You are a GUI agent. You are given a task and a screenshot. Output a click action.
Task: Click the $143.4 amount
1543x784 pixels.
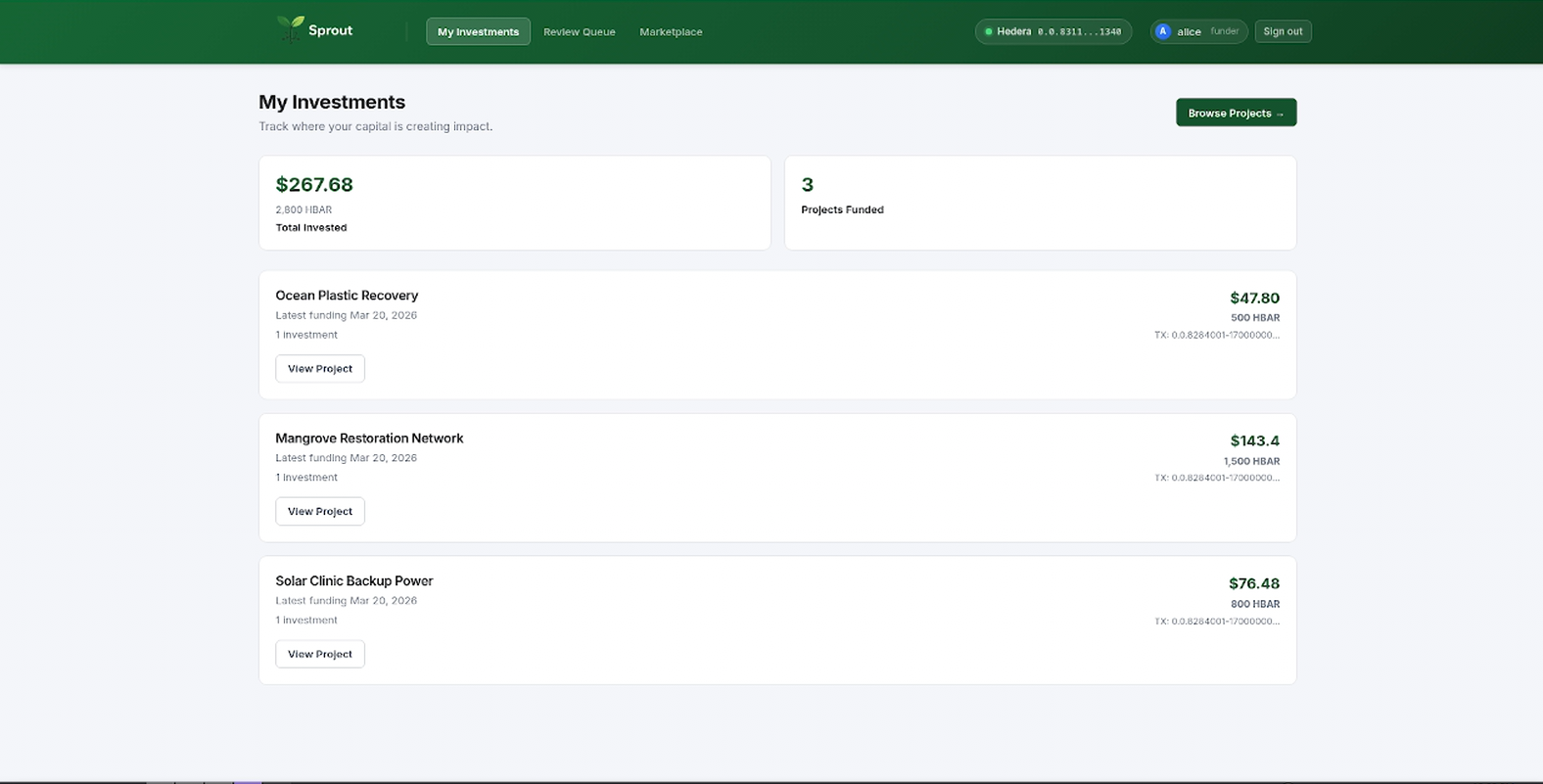coord(1254,440)
